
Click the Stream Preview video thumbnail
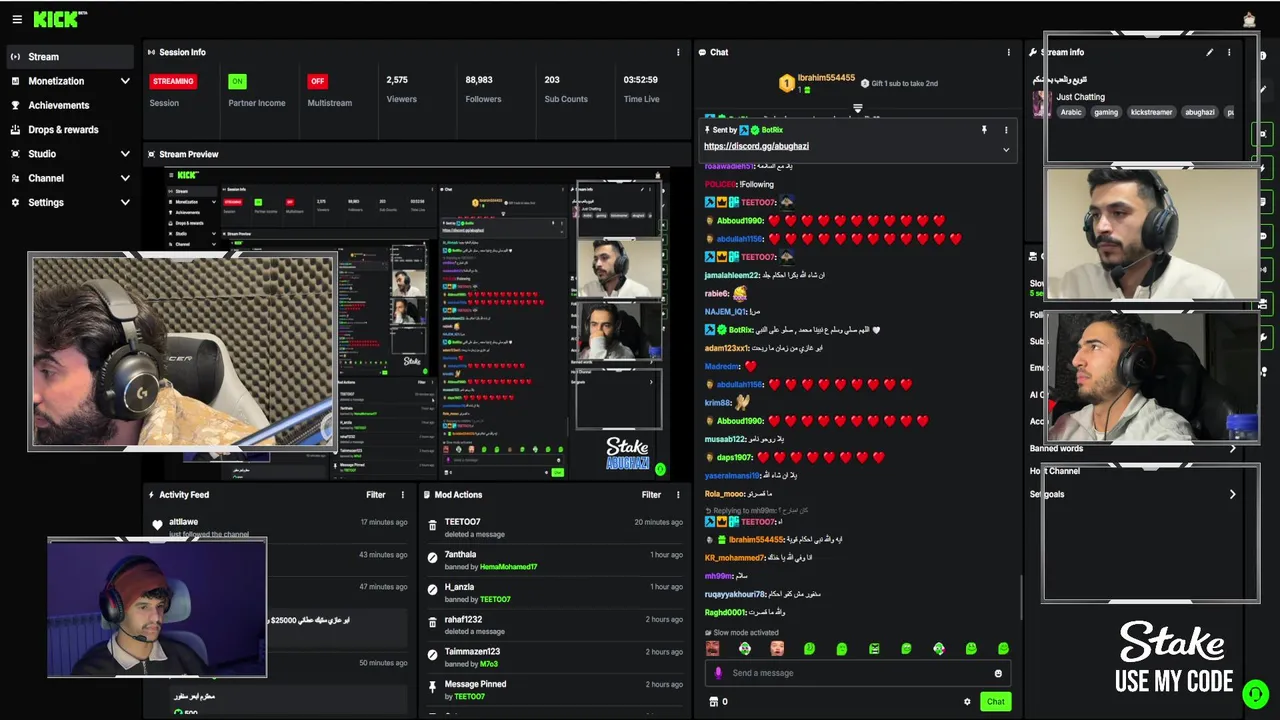coord(417,325)
